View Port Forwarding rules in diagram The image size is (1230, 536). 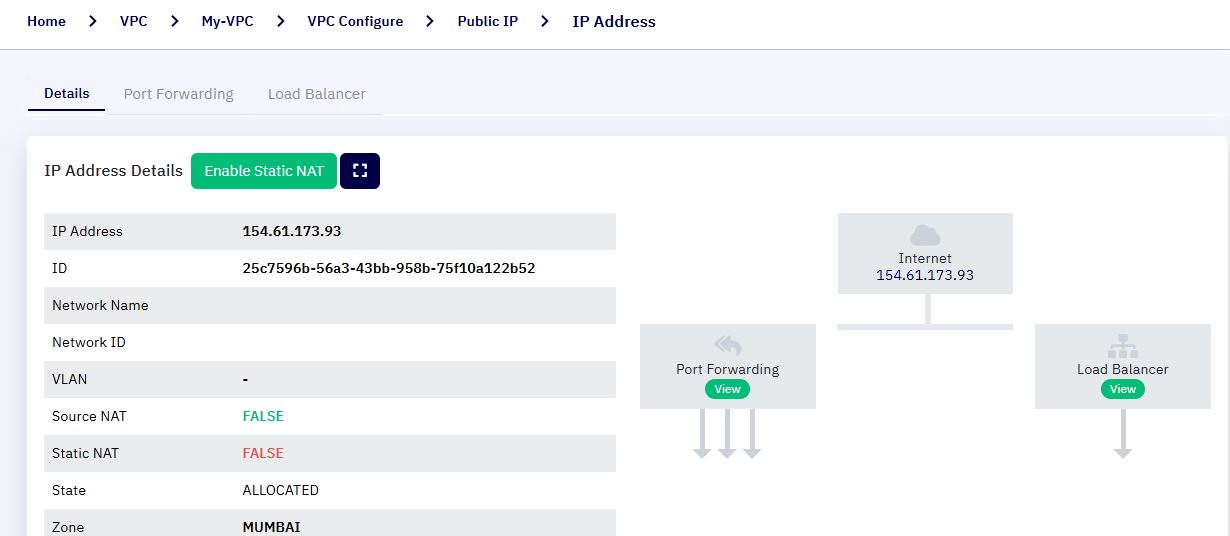coord(727,389)
